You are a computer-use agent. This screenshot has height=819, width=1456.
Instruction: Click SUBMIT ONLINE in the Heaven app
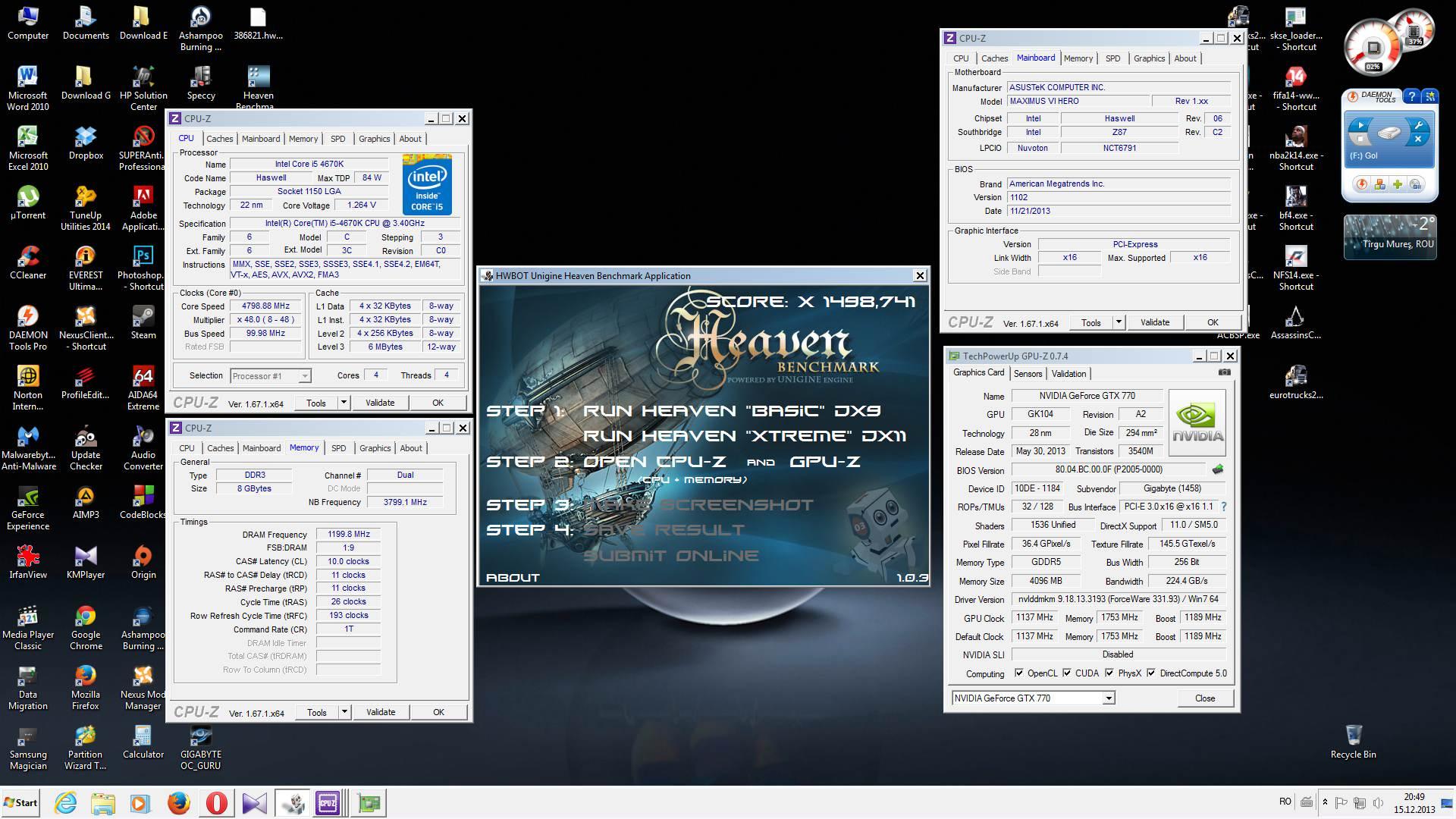(671, 555)
